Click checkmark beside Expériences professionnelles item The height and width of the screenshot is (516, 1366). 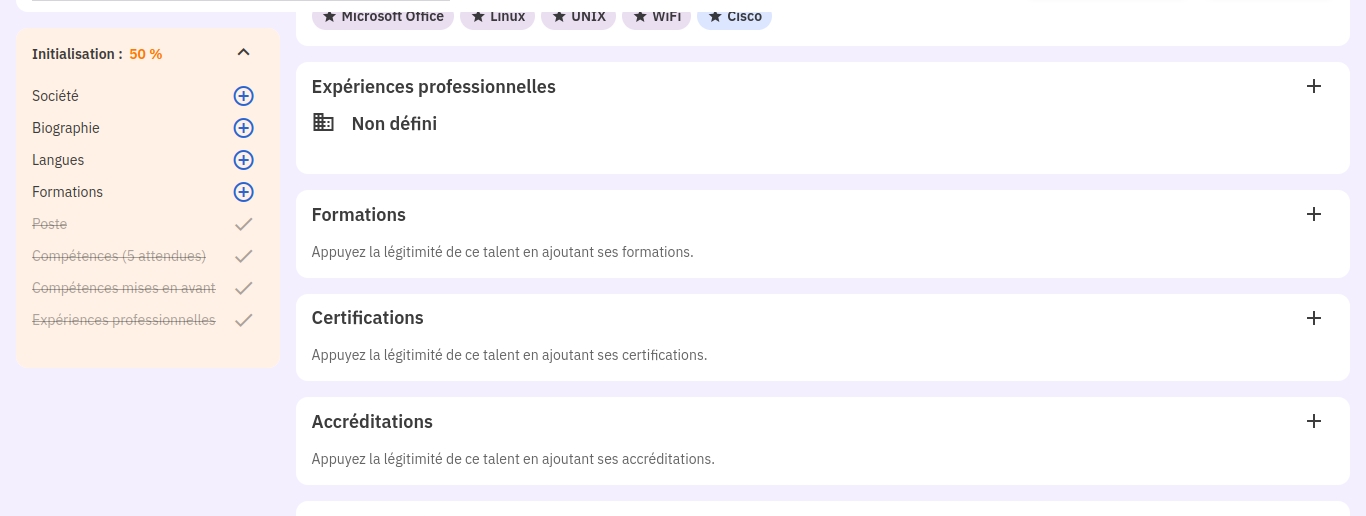tap(243, 320)
